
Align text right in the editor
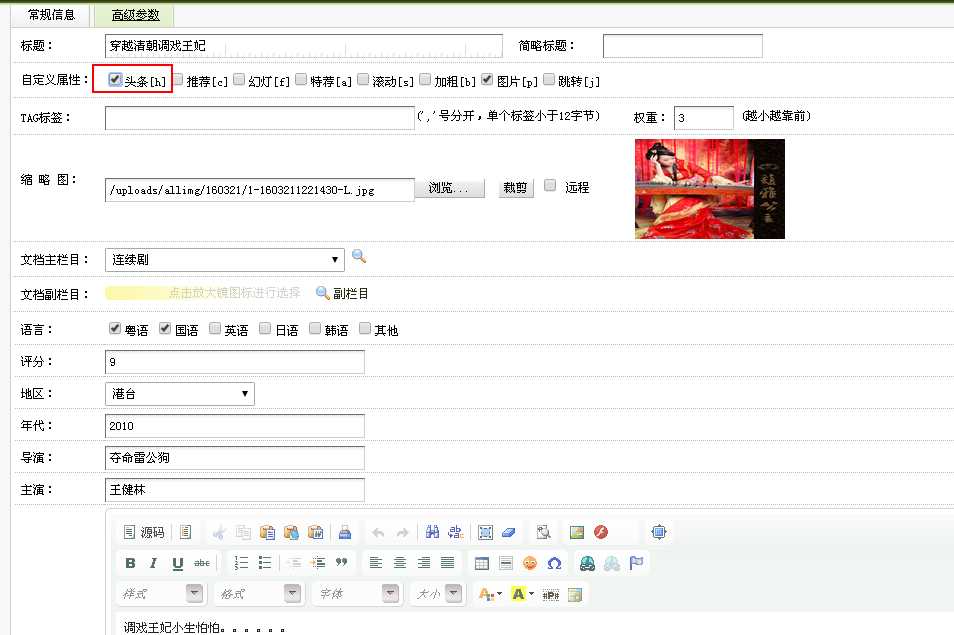423,563
